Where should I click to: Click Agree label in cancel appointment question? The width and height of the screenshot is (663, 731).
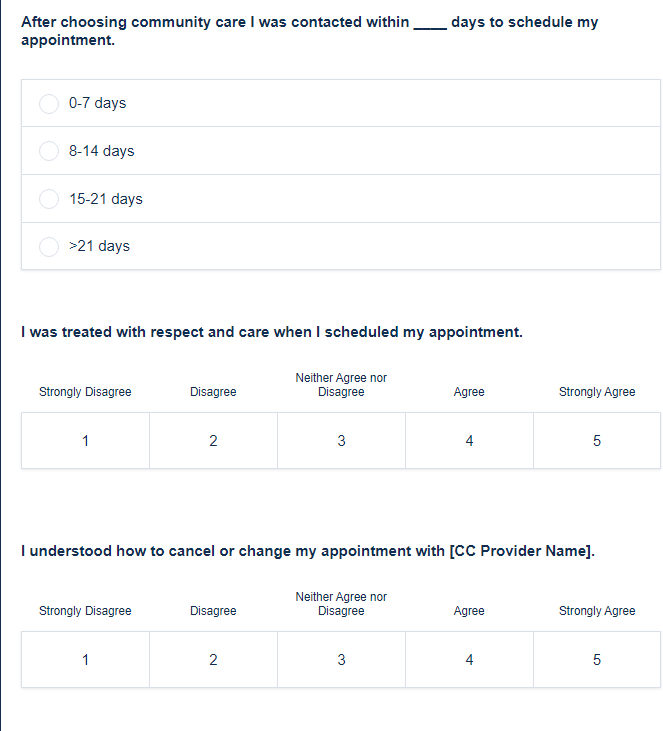coord(469,611)
